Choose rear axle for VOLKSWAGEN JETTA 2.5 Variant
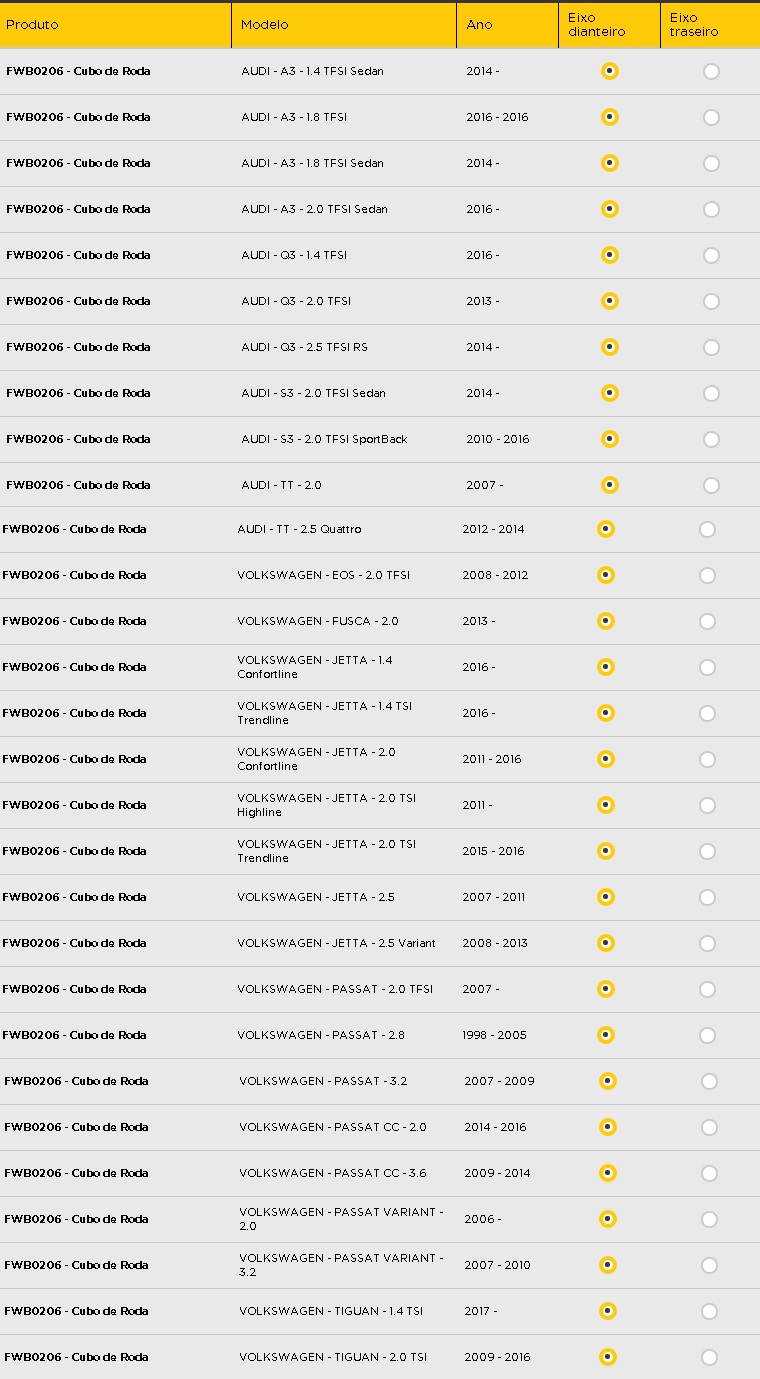760x1379 pixels. pos(707,943)
